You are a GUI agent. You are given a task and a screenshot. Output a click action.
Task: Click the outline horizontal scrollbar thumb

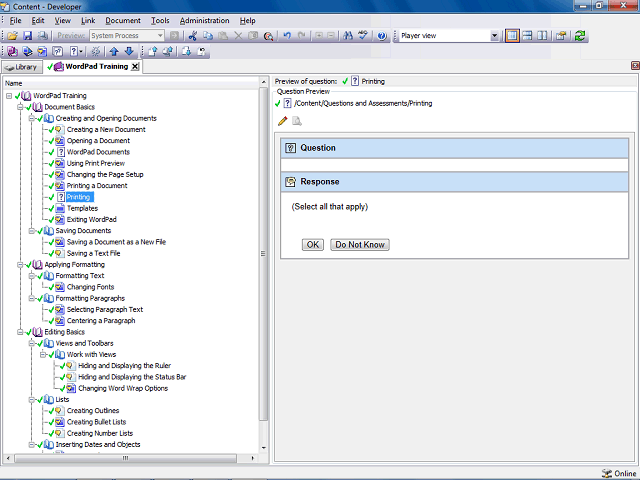[x=126, y=458]
